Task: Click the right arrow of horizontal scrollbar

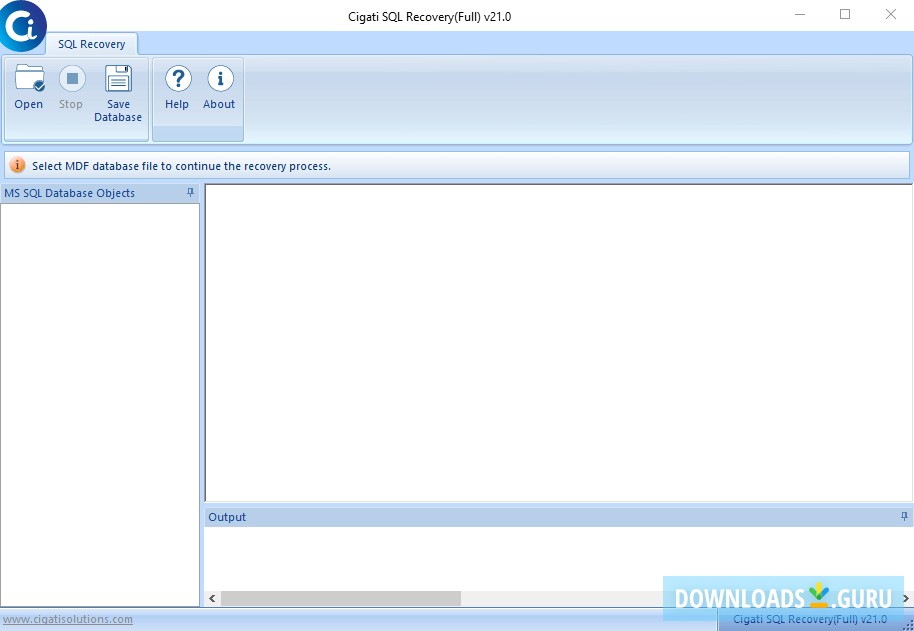Action: point(905,597)
